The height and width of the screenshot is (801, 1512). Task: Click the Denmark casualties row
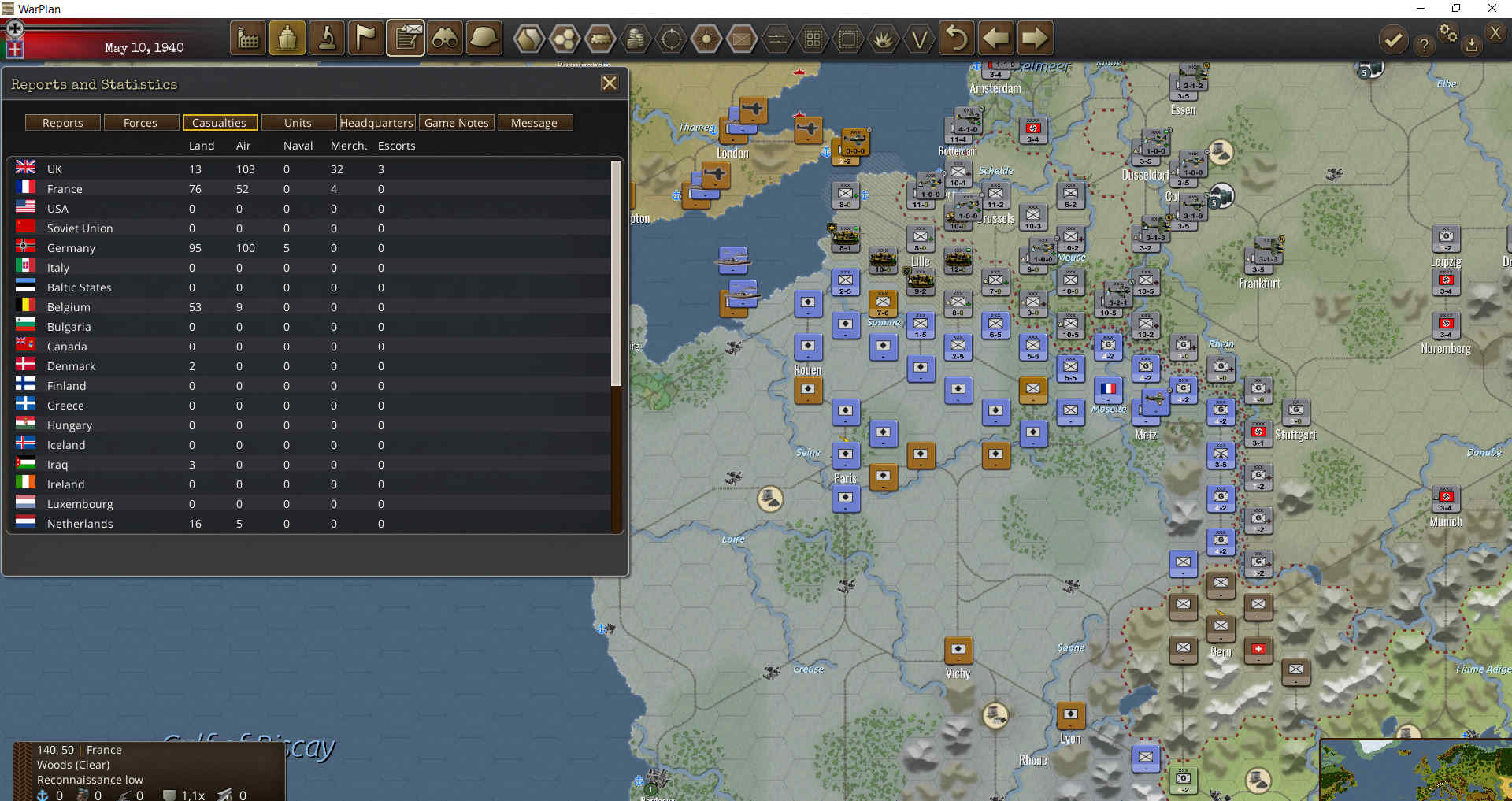pyautogui.click(x=312, y=365)
